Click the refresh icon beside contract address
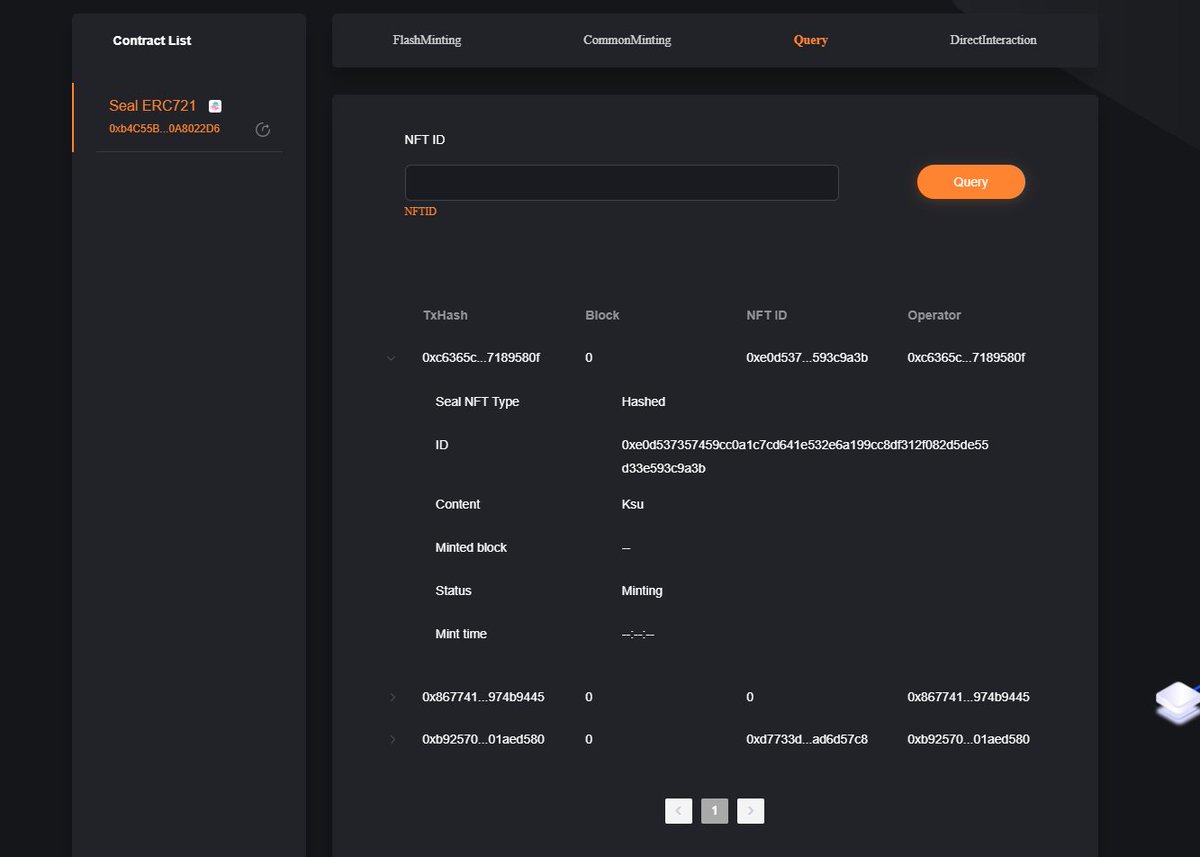 pyautogui.click(x=263, y=129)
